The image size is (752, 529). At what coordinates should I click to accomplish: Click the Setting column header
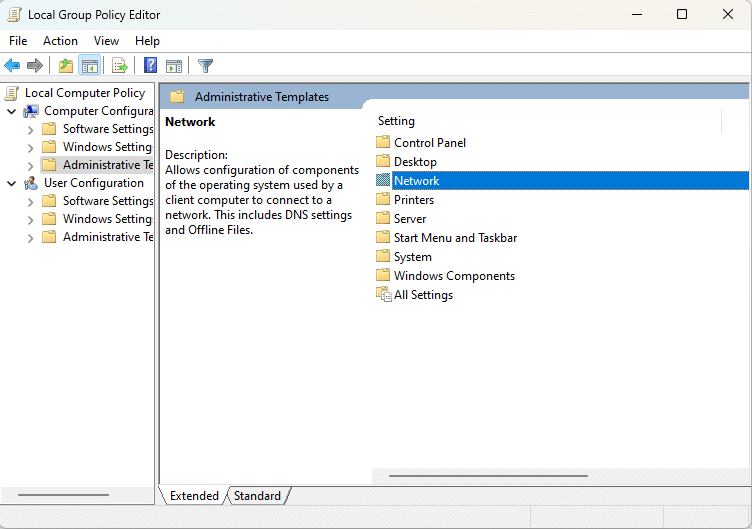click(396, 121)
